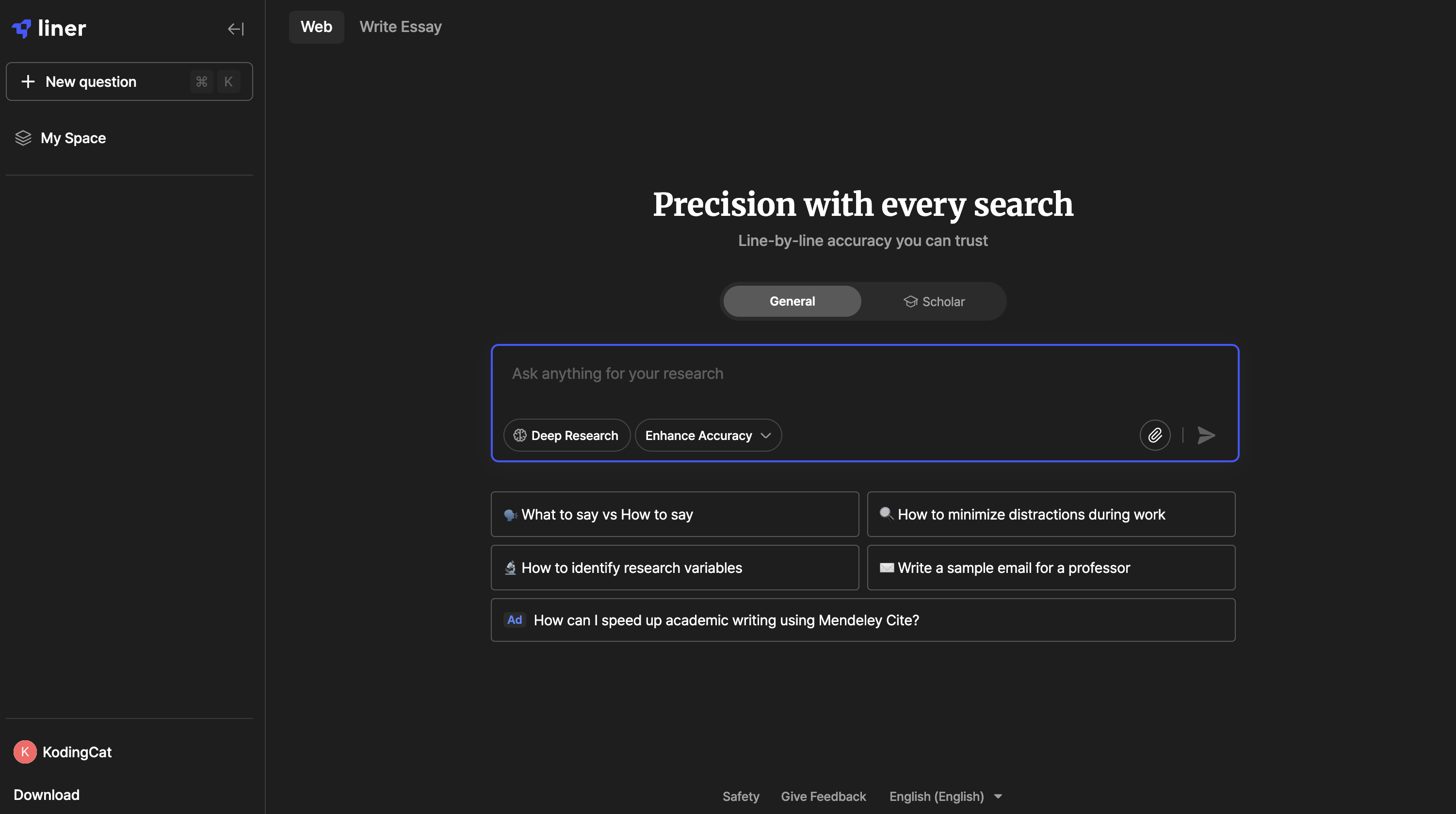Choose 'How to identify research variables' suggestion
The width and height of the screenshot is (1456, 814).
pos(674,568)
